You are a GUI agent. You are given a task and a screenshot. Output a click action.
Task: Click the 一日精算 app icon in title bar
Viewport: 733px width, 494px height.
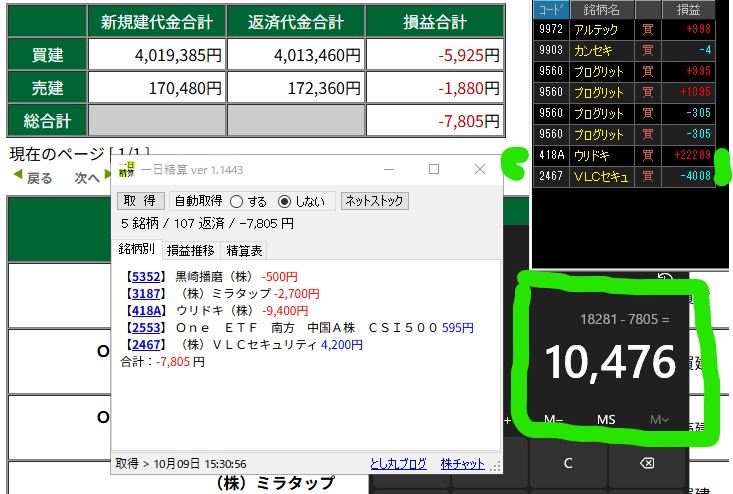click(126, 170)
